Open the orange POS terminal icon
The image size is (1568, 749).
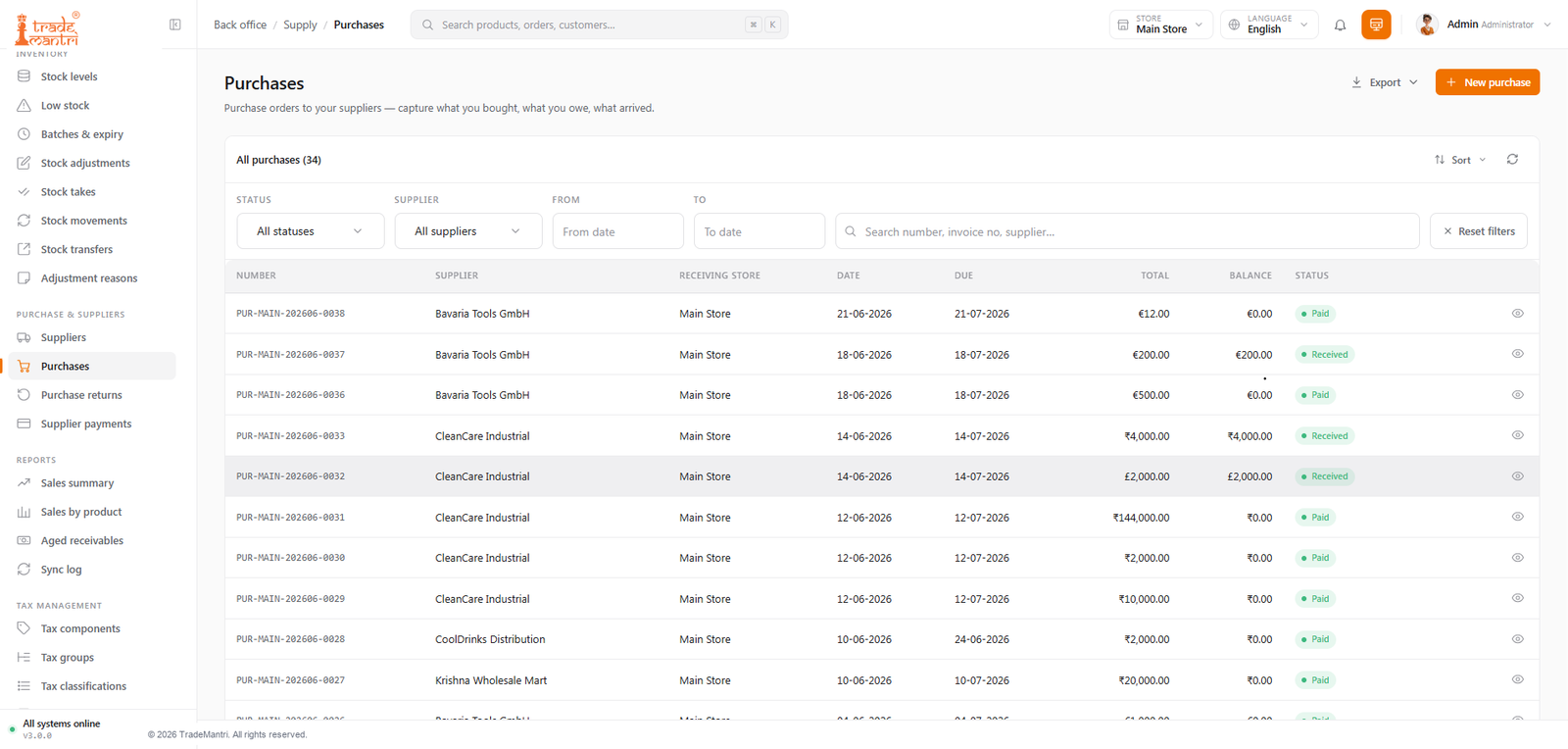click(1376, 25)
